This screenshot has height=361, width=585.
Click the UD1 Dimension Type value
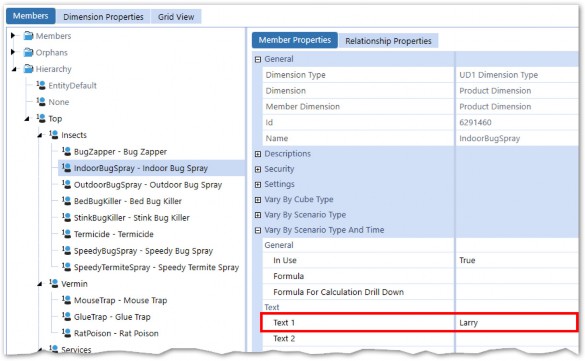[498, 75]
